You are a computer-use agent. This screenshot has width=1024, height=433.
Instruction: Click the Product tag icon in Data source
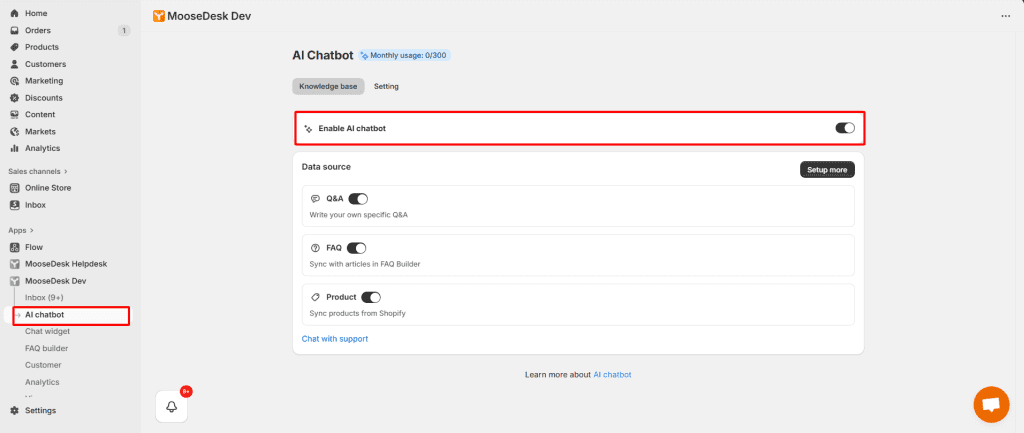point(315,297)
